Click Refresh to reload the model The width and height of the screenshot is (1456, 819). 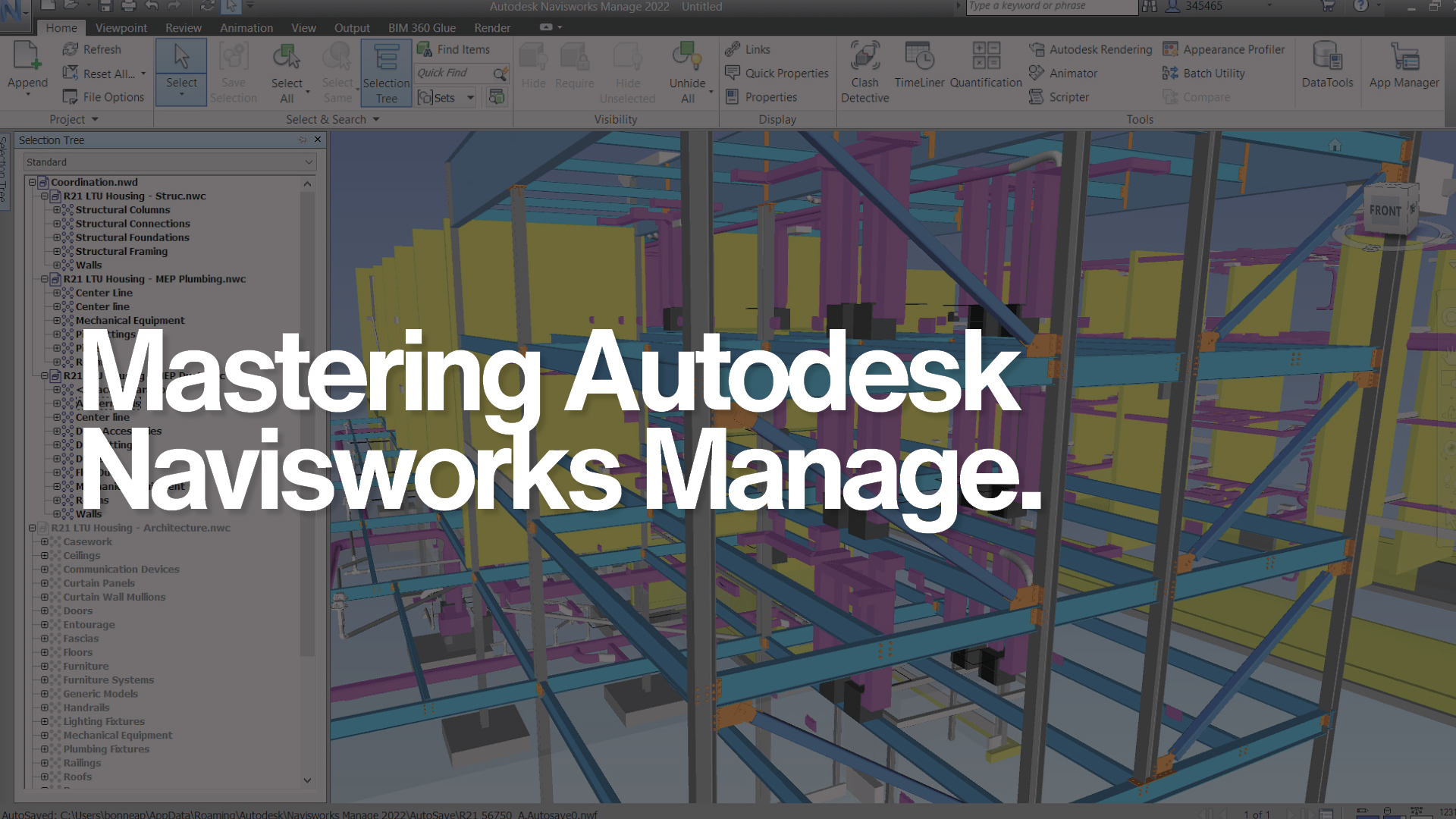91,49
